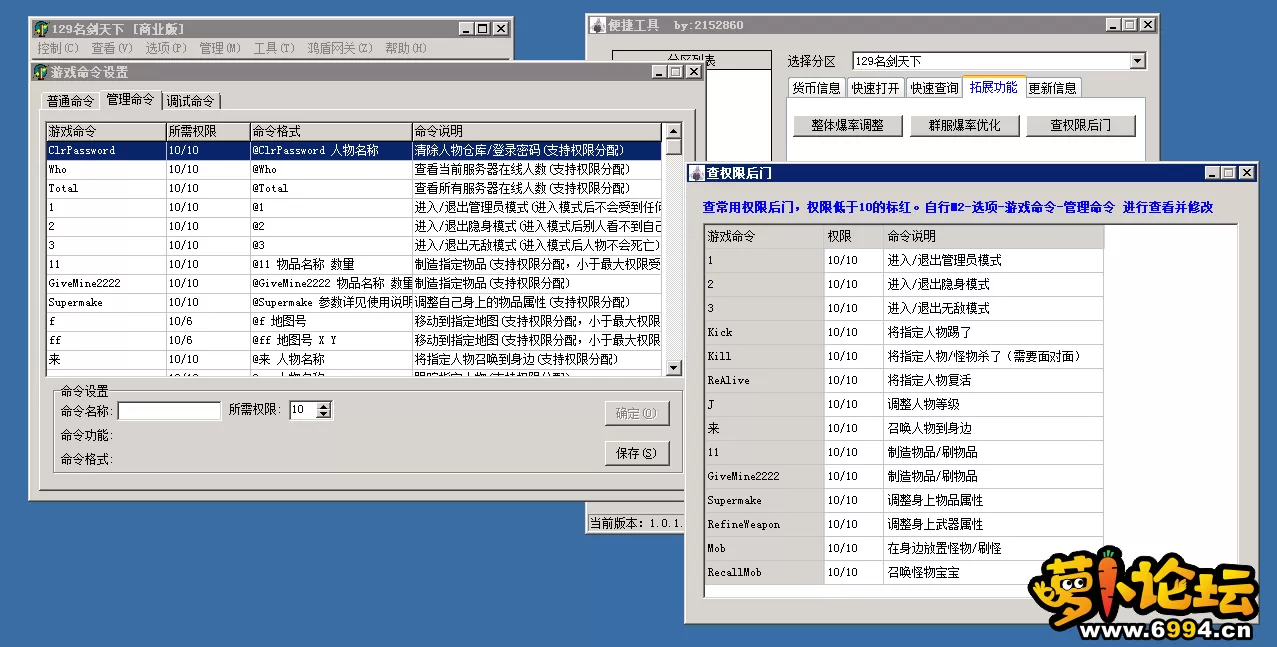Open the 查看 menu
This screenshot has height=647, width=1277.
coord(111,48)
